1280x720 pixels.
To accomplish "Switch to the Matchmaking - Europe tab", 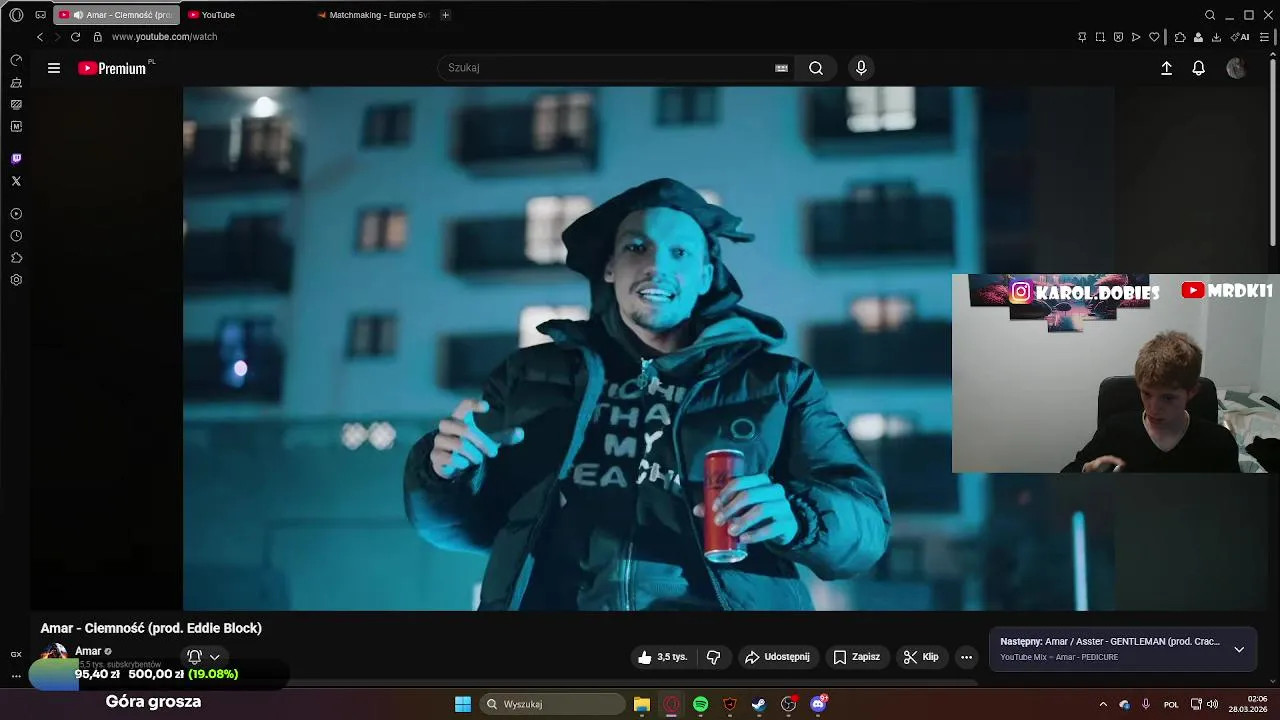I will pos(372,15).
